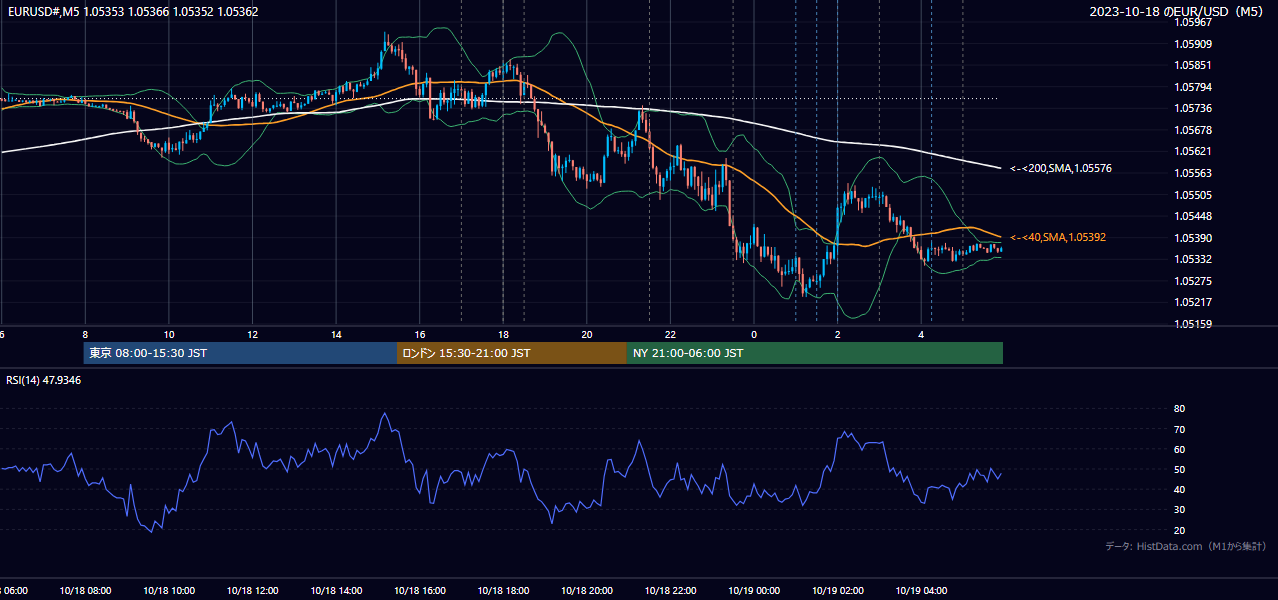Click the 10/18 14:00 time axis label
1278x600 pixels.
click(x=336, y=591)
